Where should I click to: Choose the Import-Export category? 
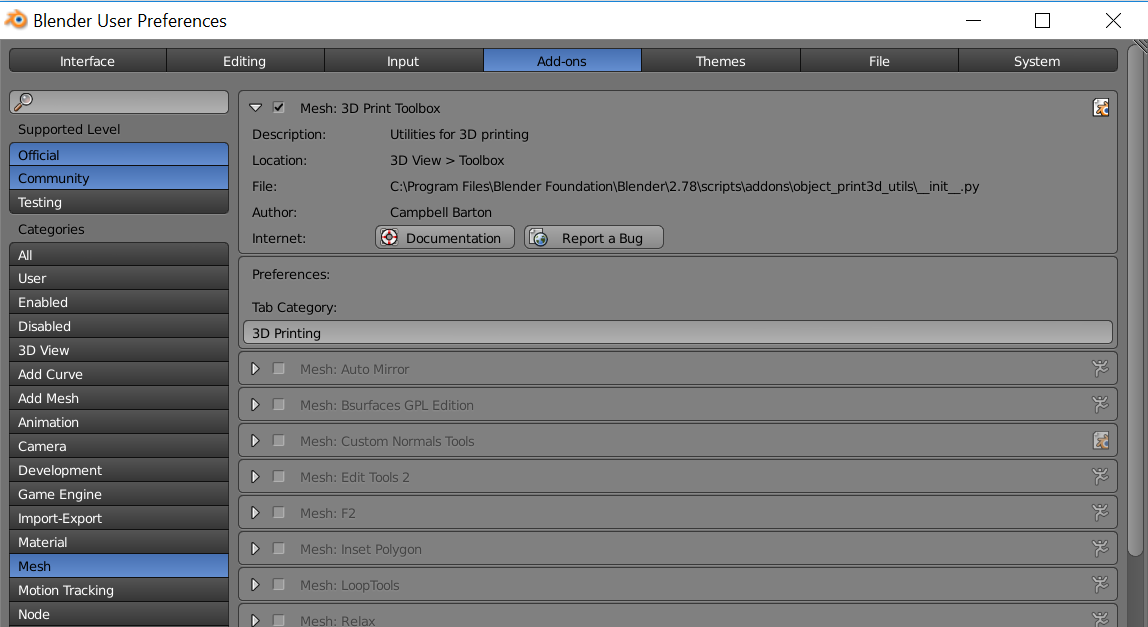coord(119,519)
